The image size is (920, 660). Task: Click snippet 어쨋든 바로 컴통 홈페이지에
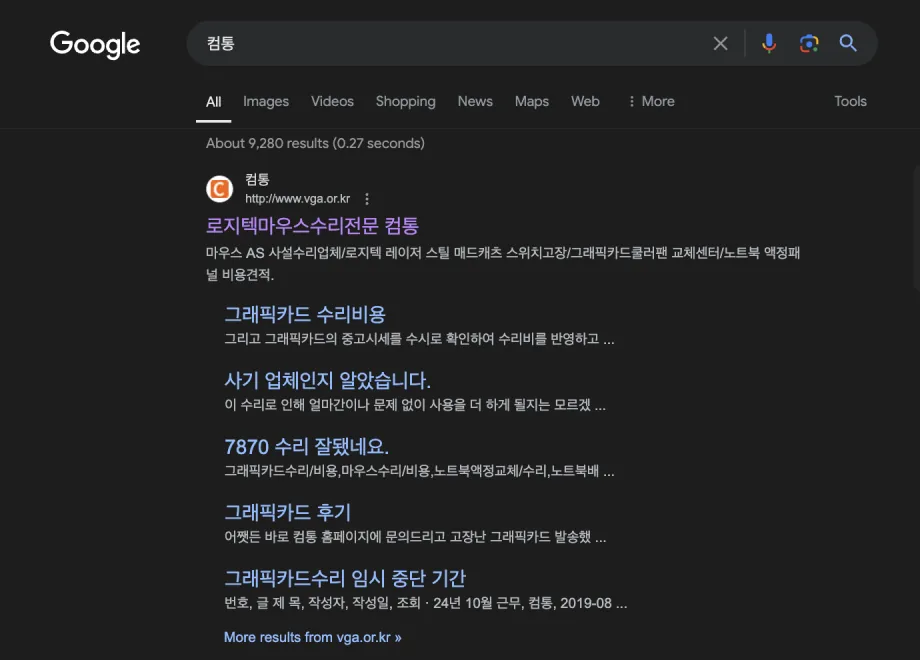[415, 537]
